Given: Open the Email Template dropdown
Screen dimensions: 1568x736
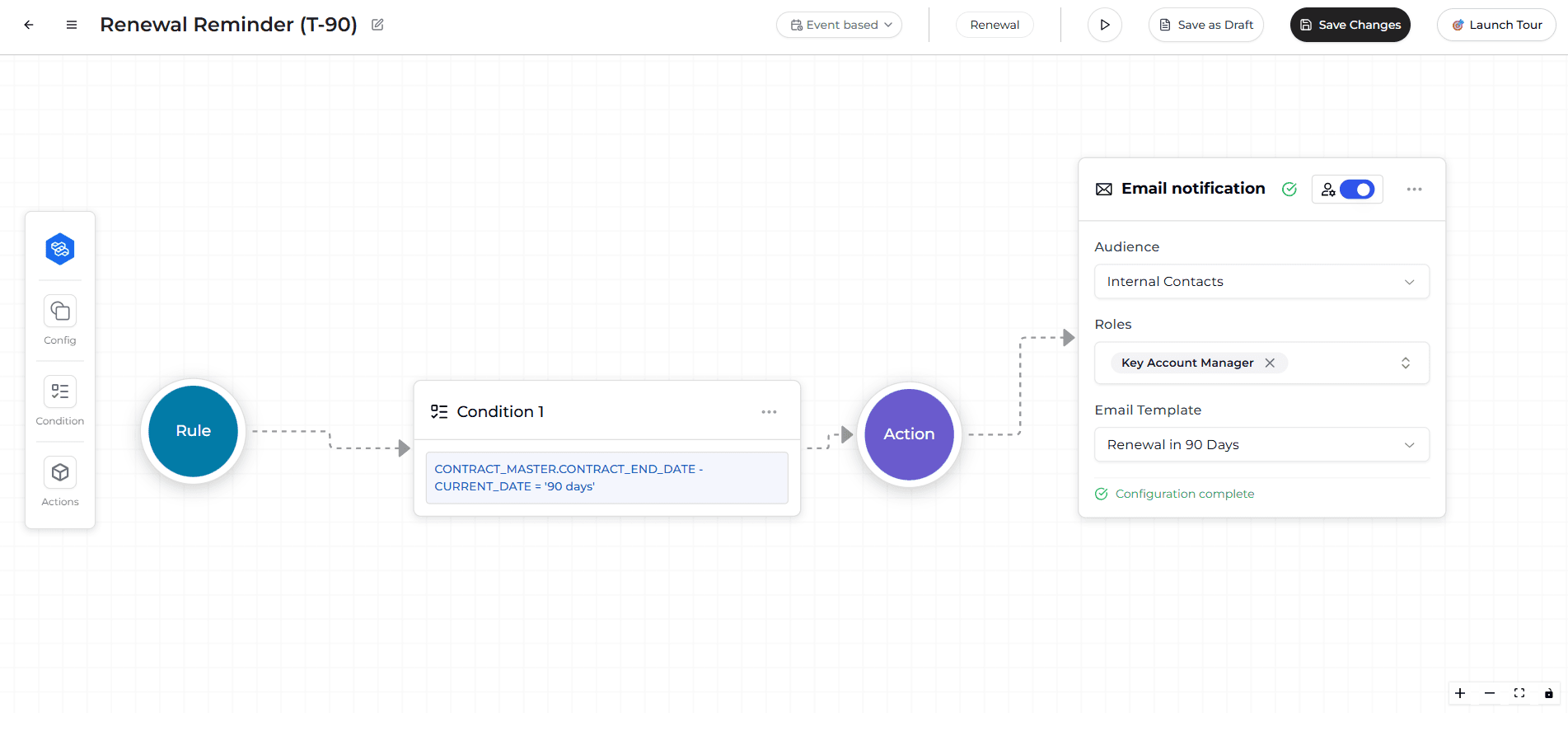Looking at the screenshot, I should pyautogui.click(x=1261, y=445).
